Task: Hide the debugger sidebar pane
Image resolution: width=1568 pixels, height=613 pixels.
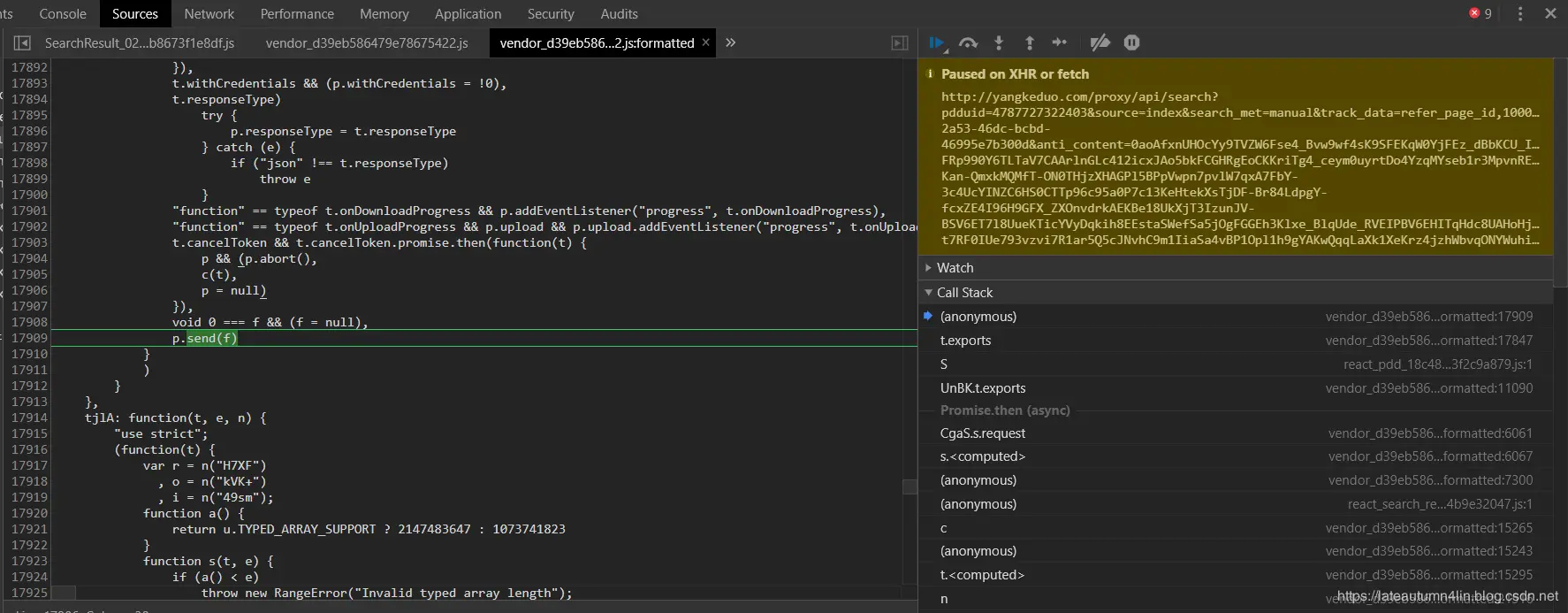Action: tap(900, 42)
